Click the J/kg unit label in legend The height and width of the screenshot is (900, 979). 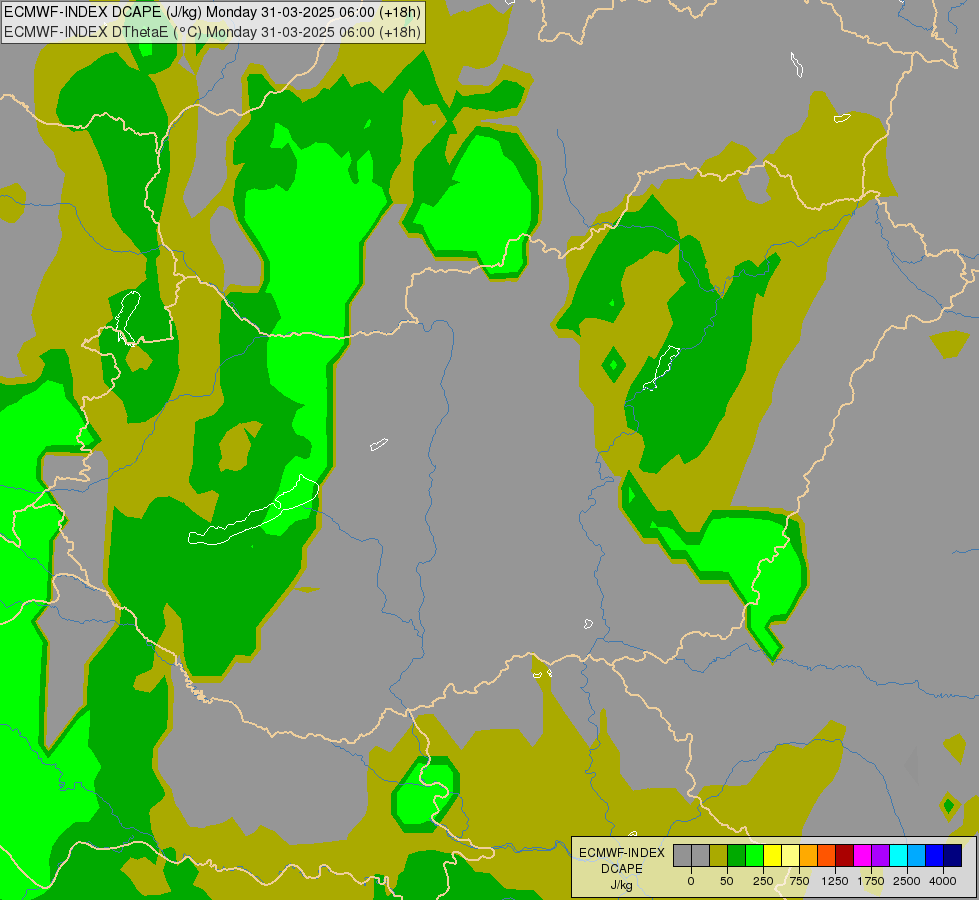[622, 885]
